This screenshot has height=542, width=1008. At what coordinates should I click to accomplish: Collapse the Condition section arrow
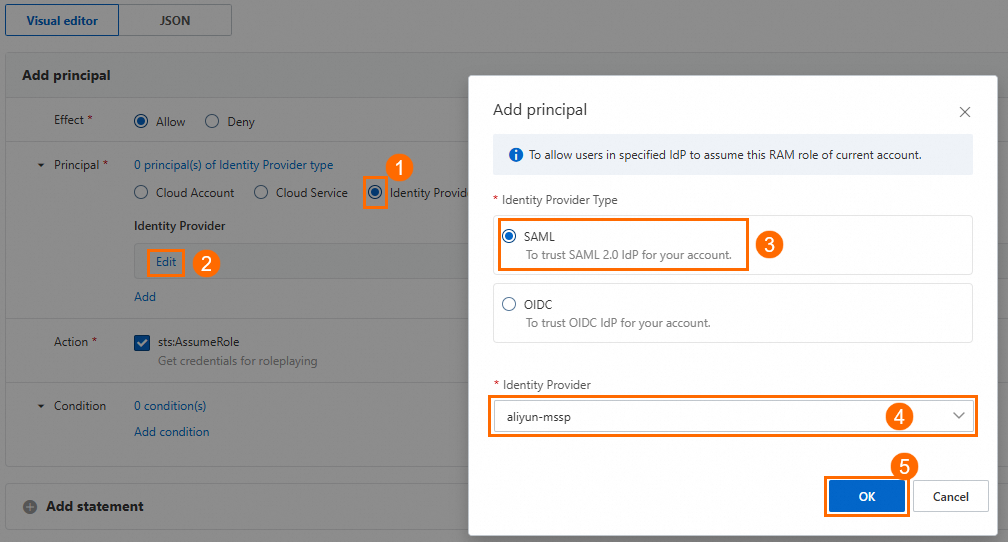pyautogui.click(x=41, y=406)
